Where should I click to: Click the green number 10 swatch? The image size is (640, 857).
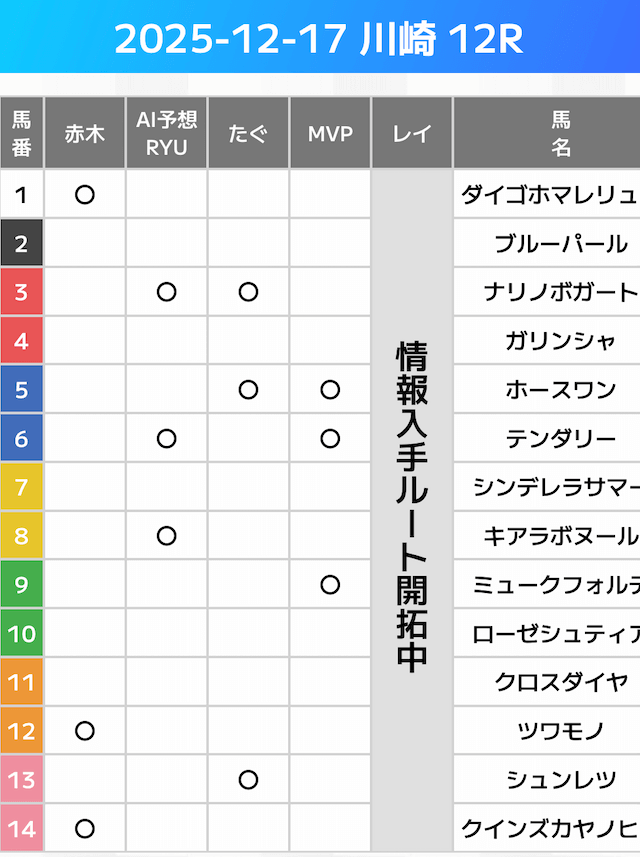(x=22, y=634)
